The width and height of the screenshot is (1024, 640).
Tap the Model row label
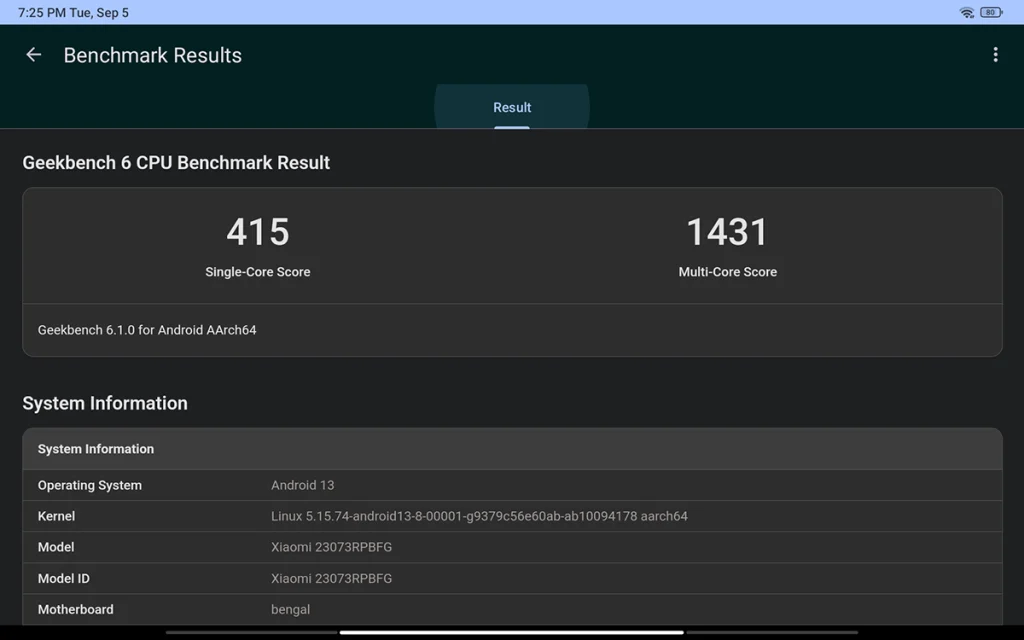[x=56, y=547]
